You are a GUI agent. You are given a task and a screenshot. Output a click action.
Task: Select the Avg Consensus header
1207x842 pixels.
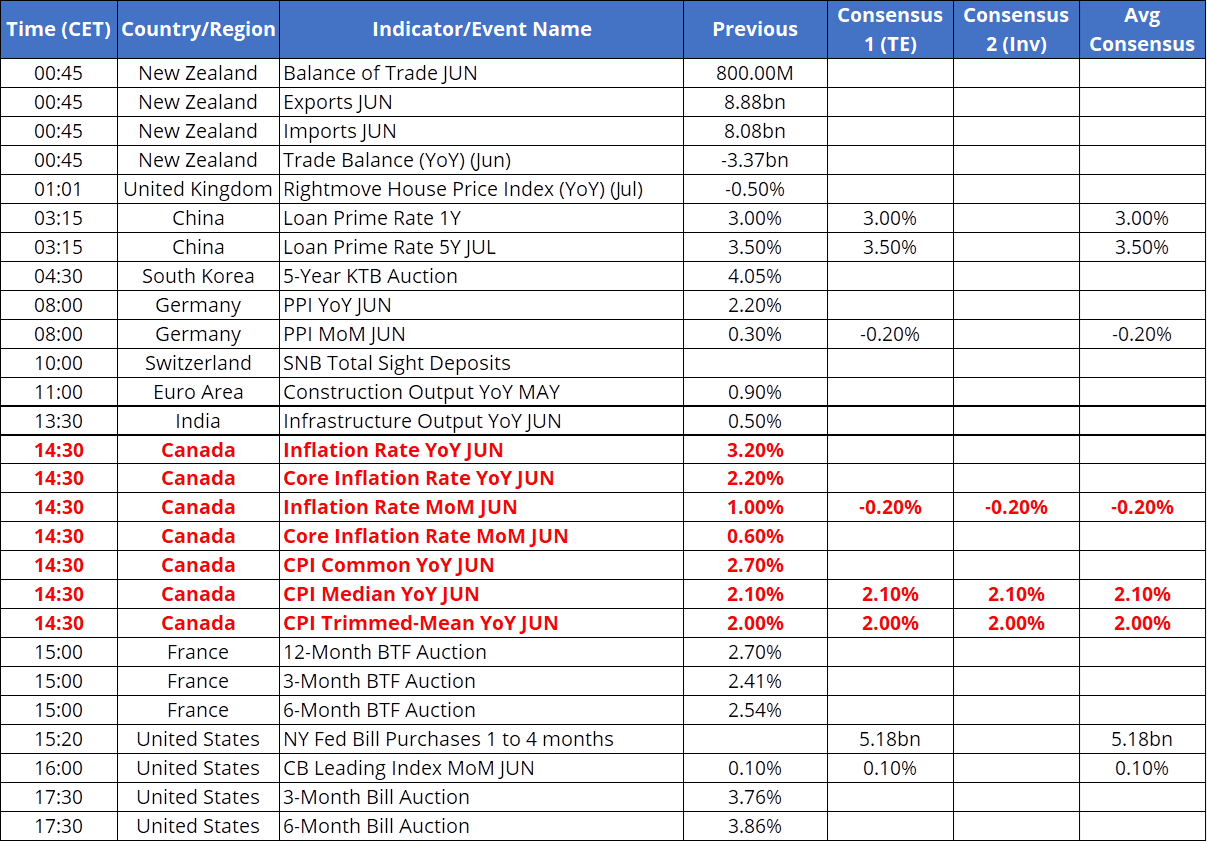1142,29
